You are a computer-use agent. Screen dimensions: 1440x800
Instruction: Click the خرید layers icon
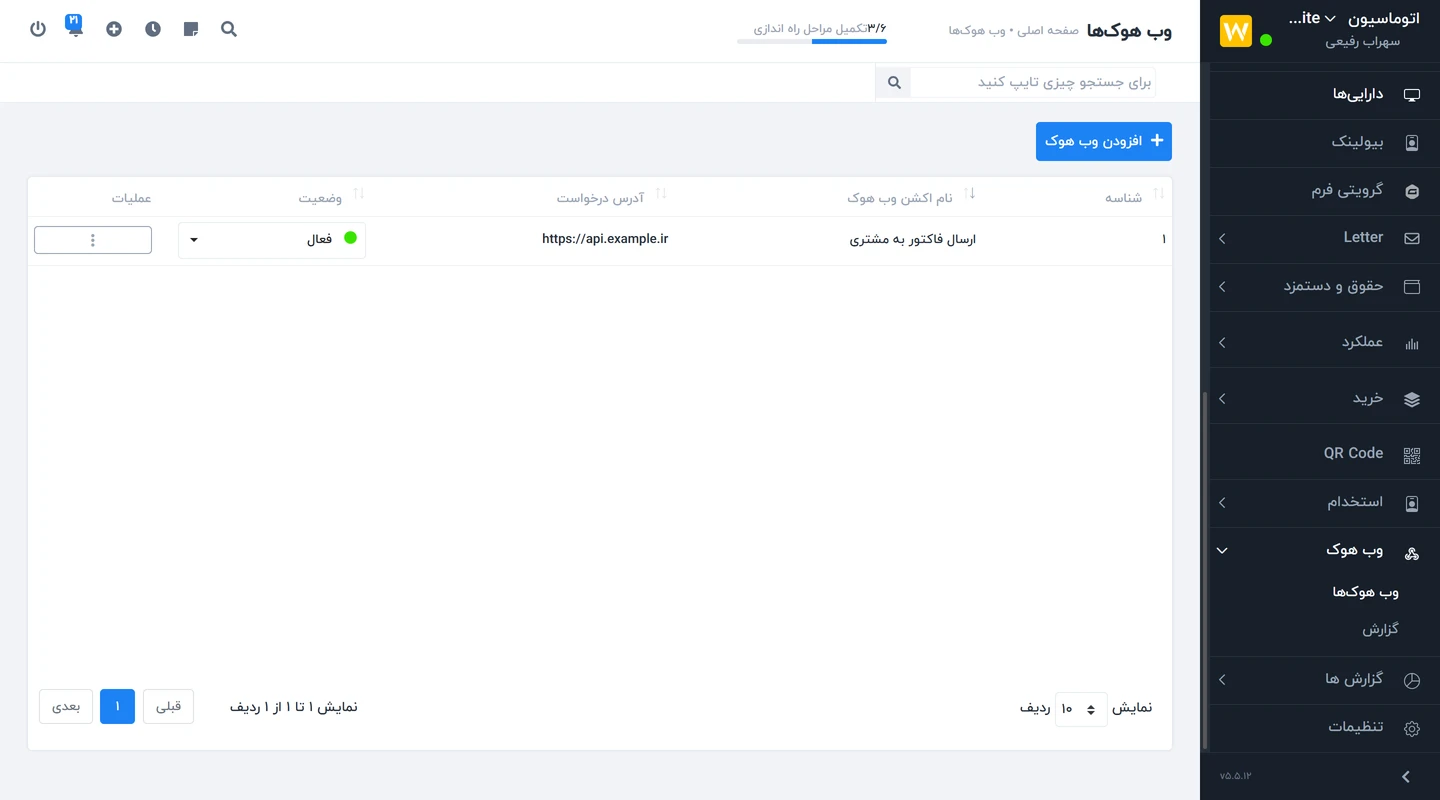1412,399
